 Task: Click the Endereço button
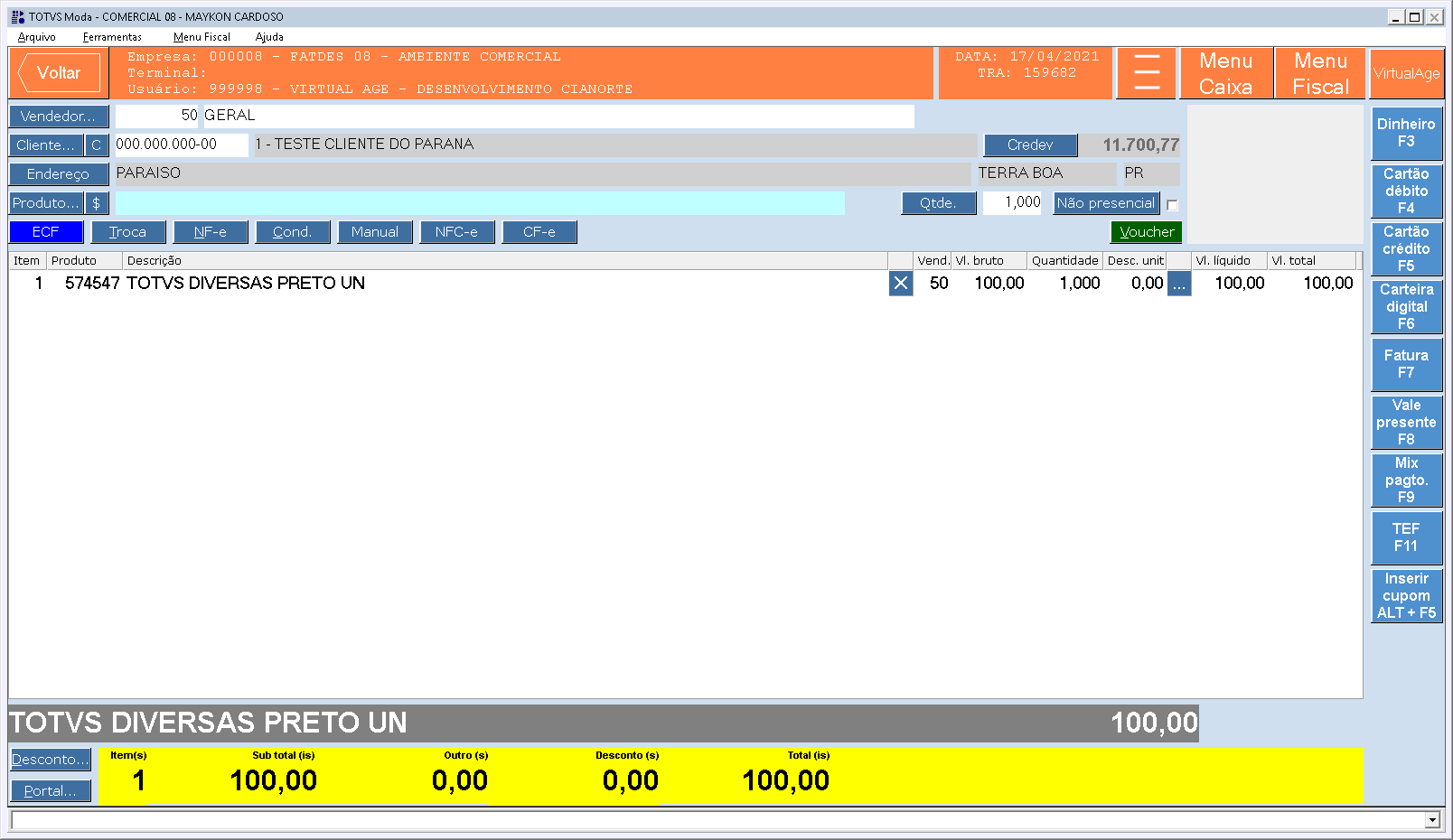(59, 174)
